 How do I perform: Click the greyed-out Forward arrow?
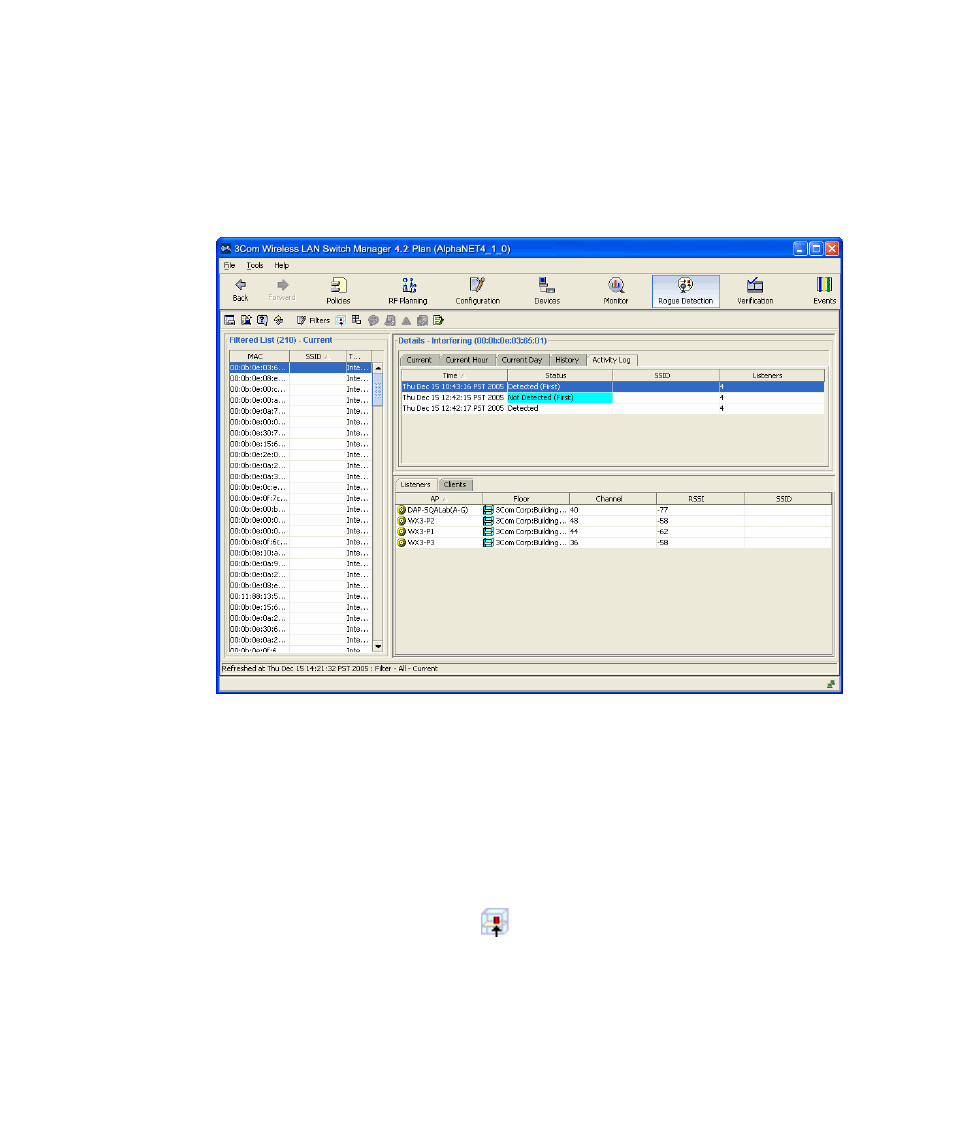(x=282, y=290)
